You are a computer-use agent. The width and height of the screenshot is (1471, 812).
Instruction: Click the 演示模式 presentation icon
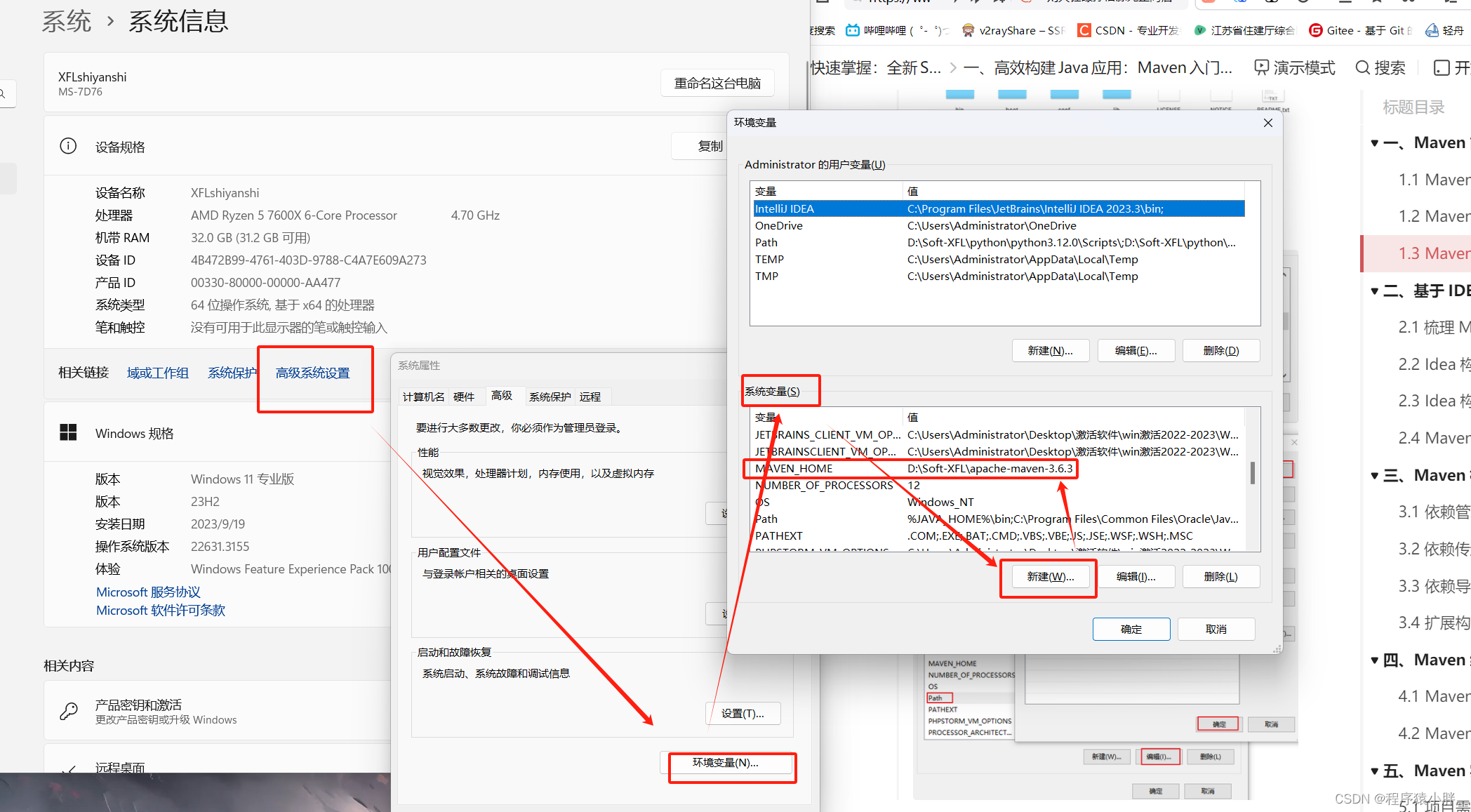tap(1262, 67)
